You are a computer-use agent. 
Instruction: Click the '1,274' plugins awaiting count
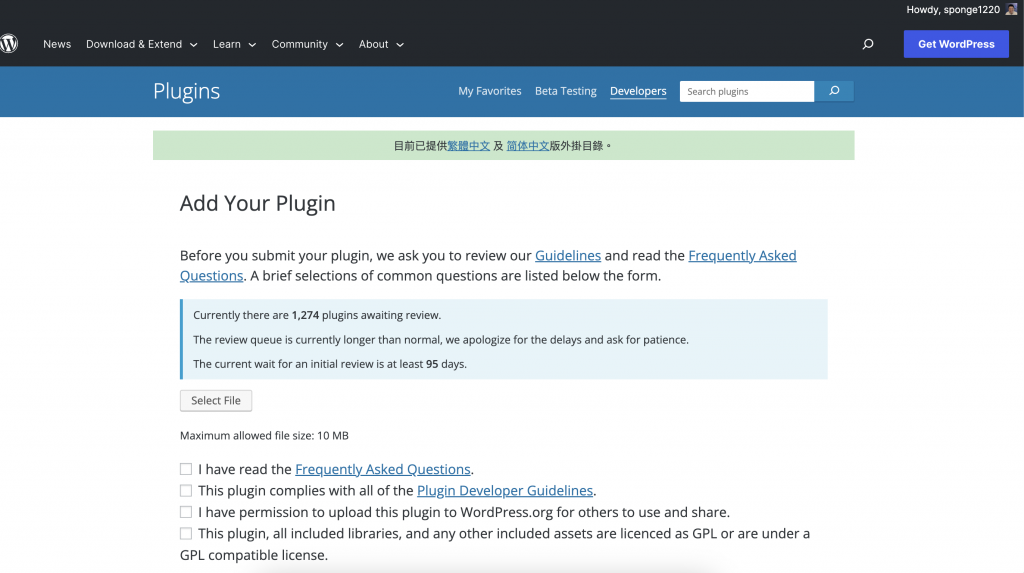(x=305, y=315)
